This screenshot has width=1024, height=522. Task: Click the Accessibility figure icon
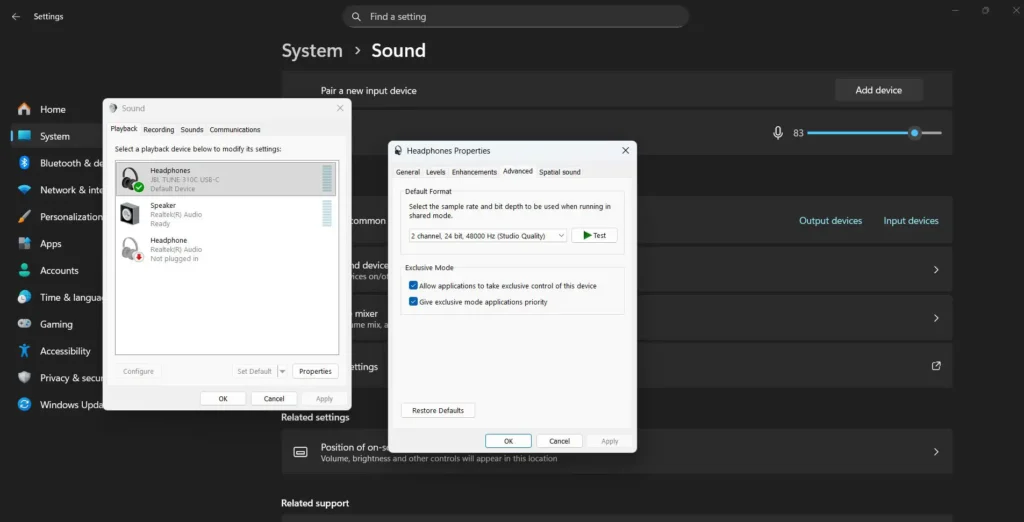(x=24, y=350)
